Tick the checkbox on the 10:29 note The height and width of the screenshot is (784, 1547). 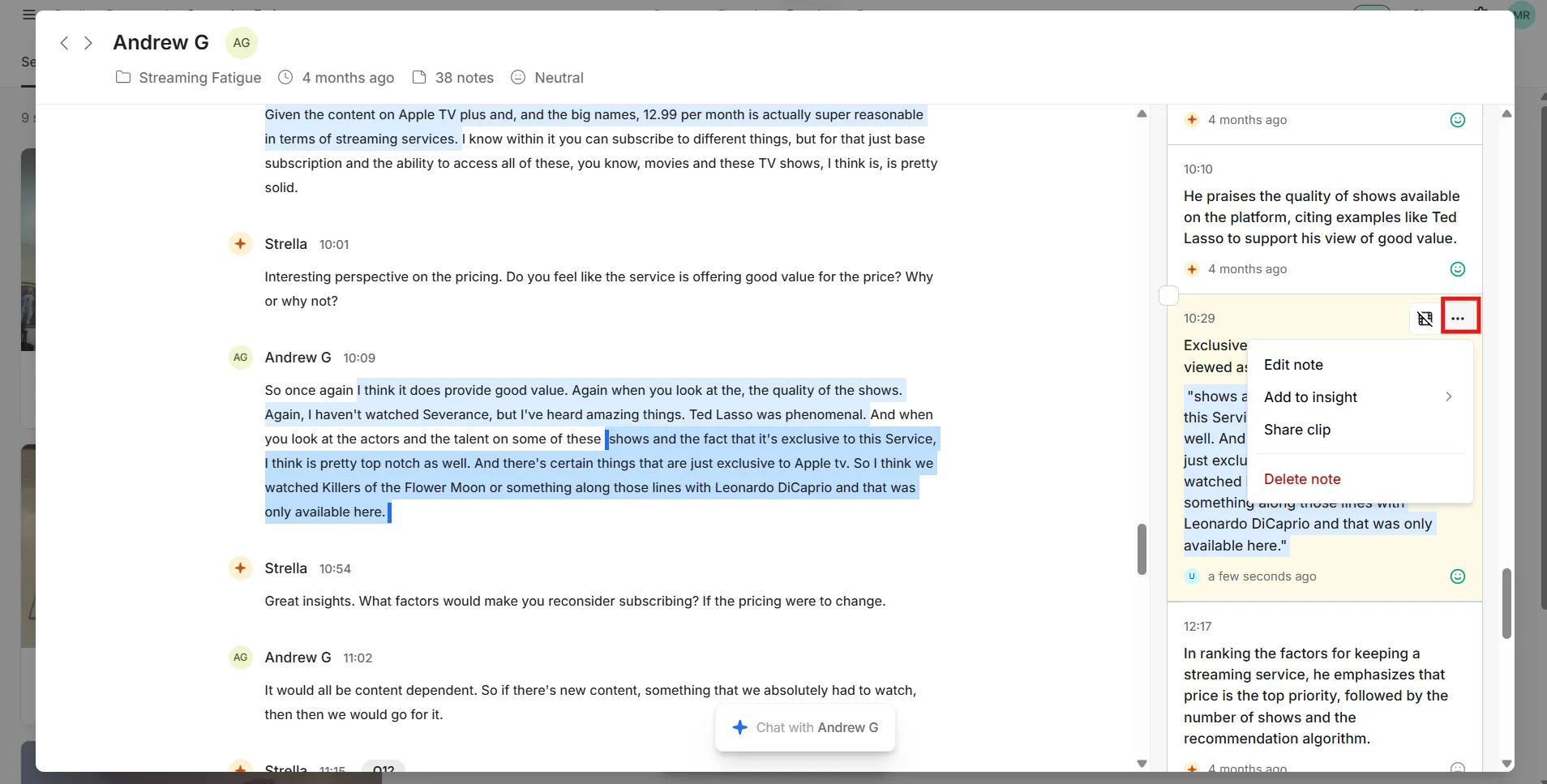point(1168,295)
